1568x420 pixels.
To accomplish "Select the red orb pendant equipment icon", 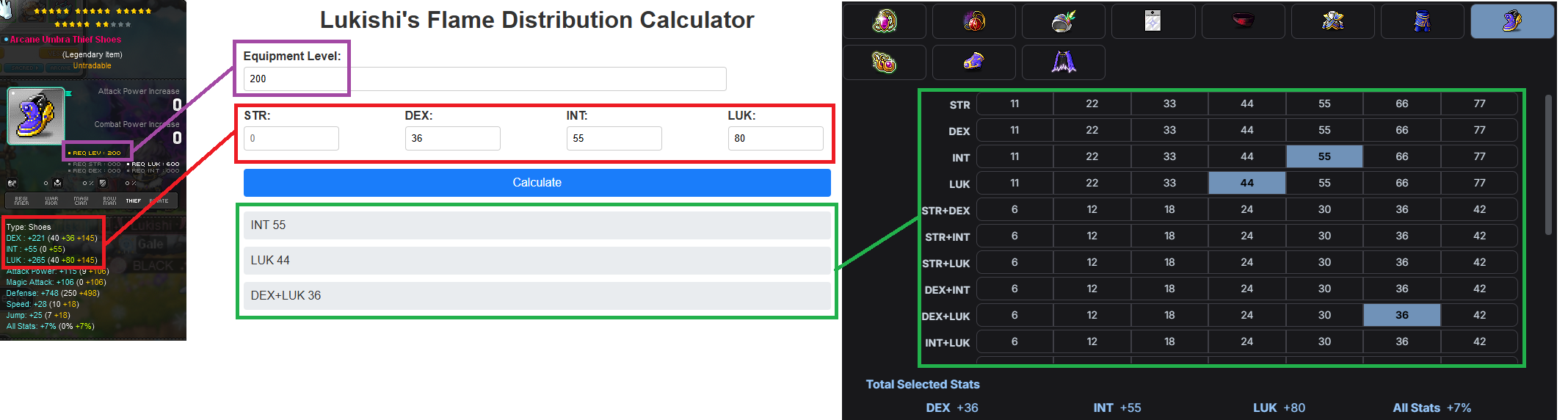I will (x=973, y=21).
